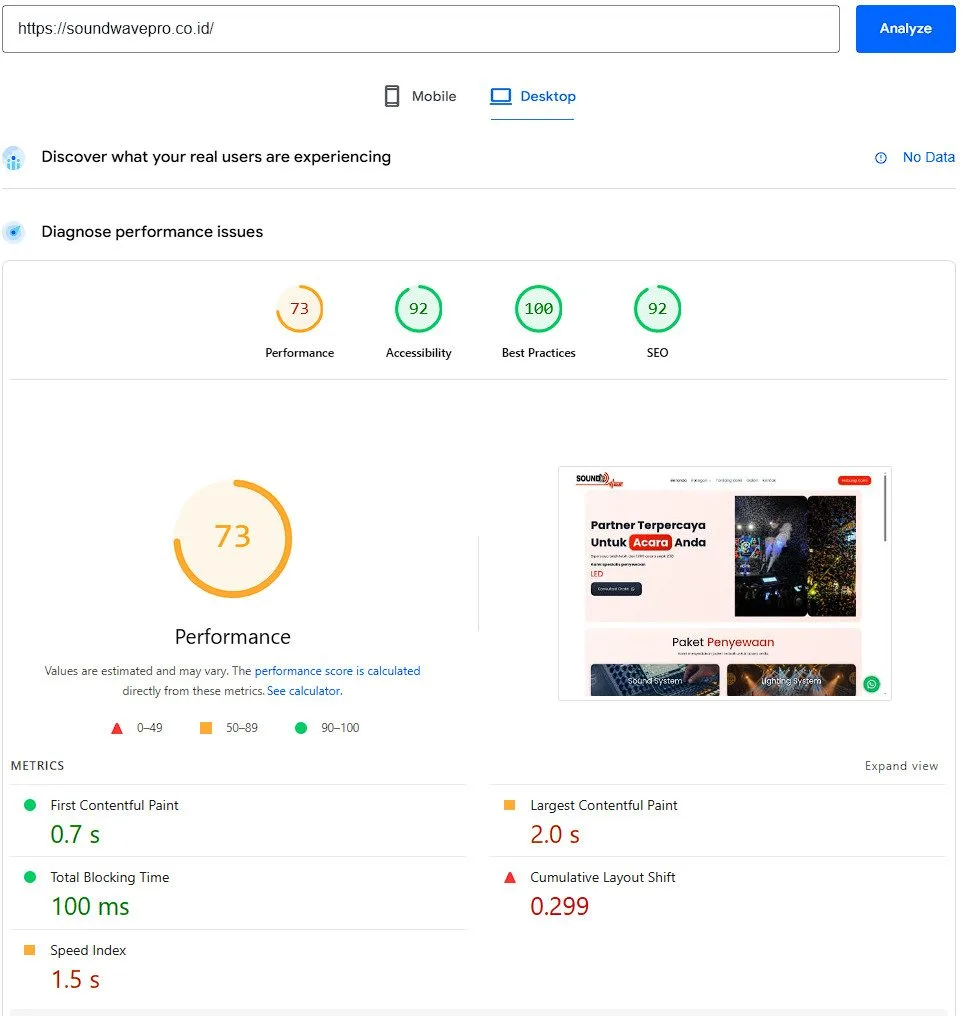This screenshot has width=962, height=1016.
Task: Click the URL input field
Action: (x=420, y=29)
